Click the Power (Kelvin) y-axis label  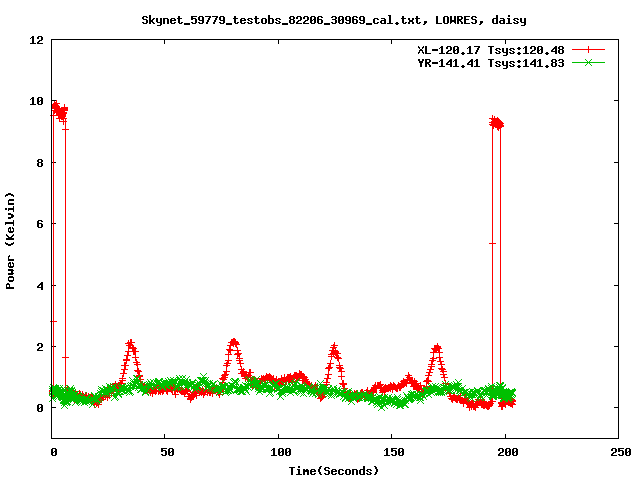[x=10, y=241]
